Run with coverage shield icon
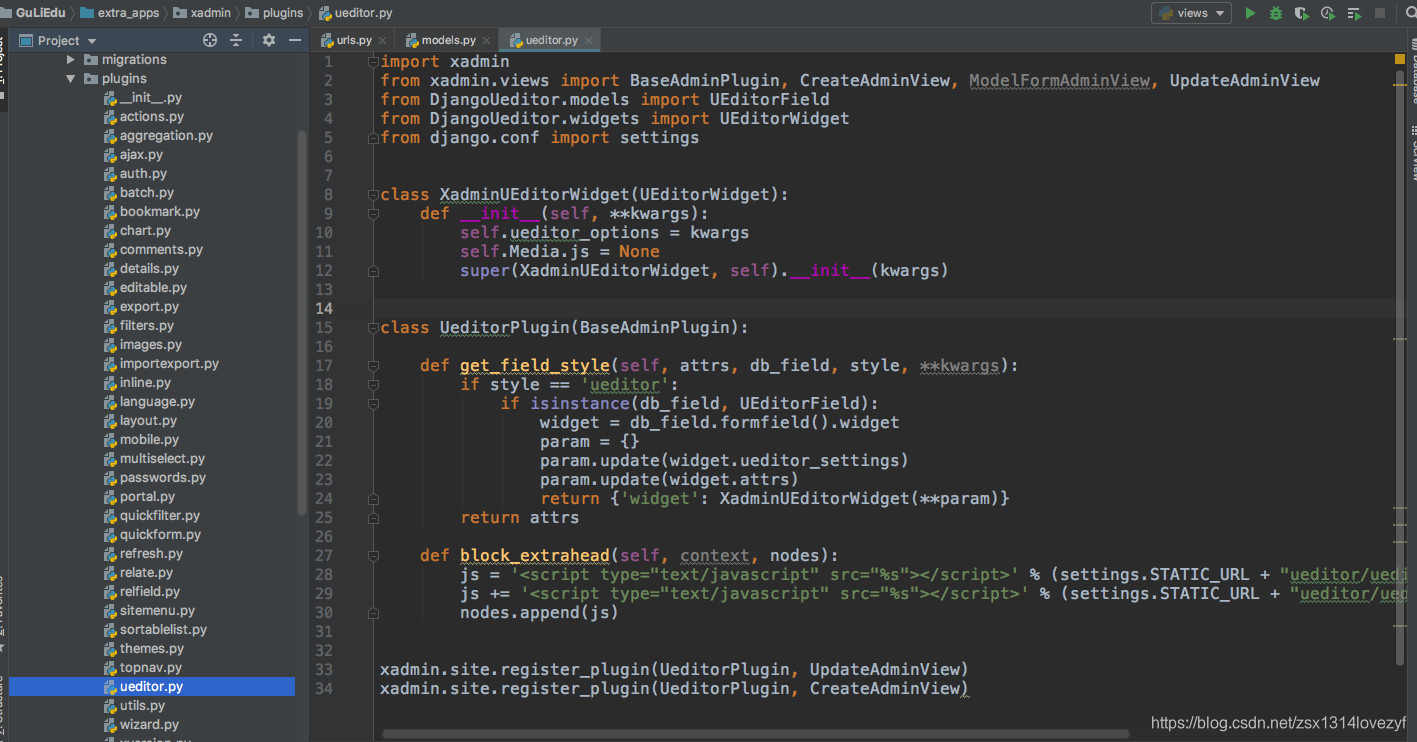Image resolution: width=1417 pixels, height=742 pixels. click(x=1301, y=13)
